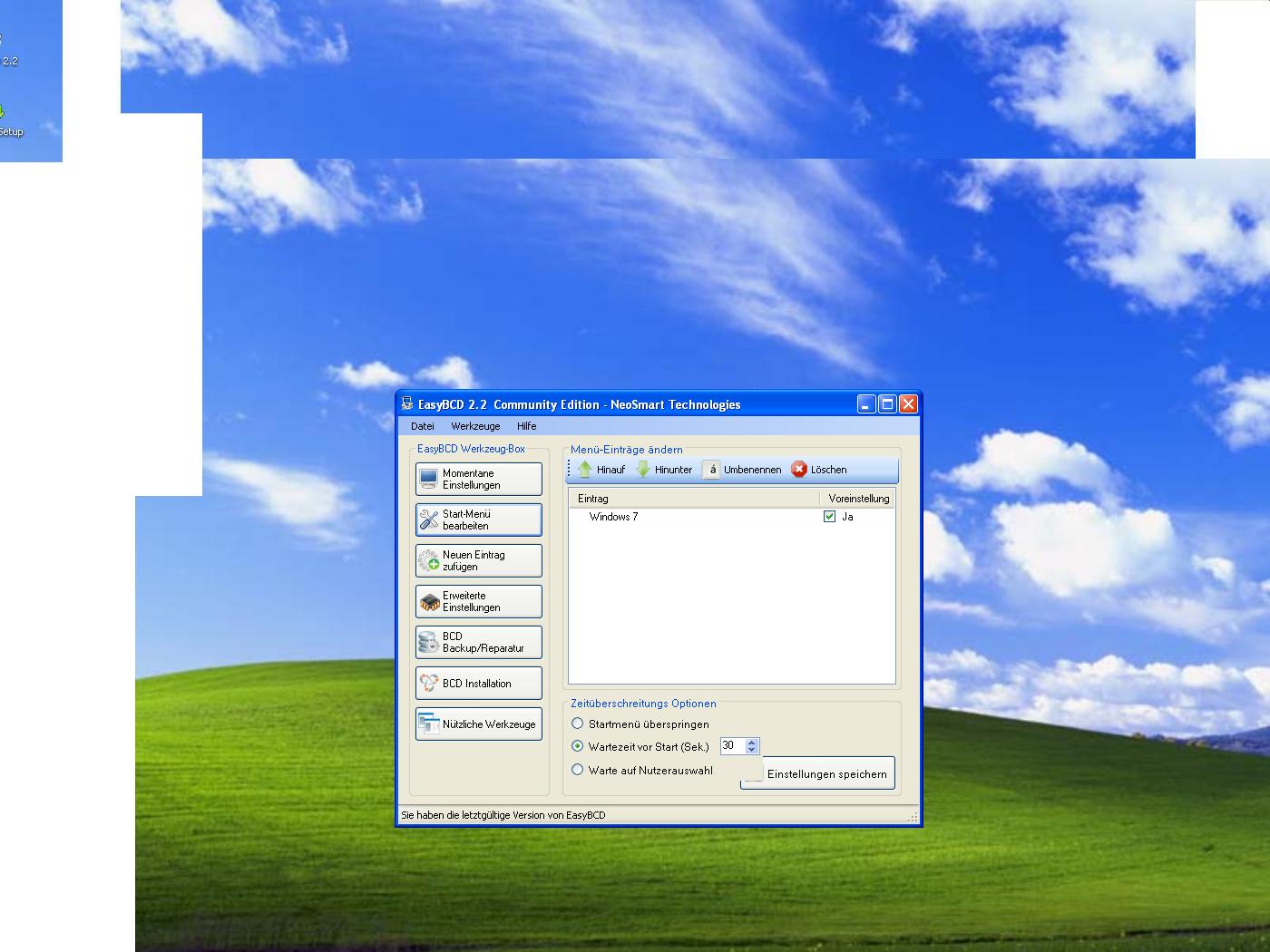Open Erweiterte Einstellungen
The height and width of the screenshot is (952, 1270).
(479, 601)
